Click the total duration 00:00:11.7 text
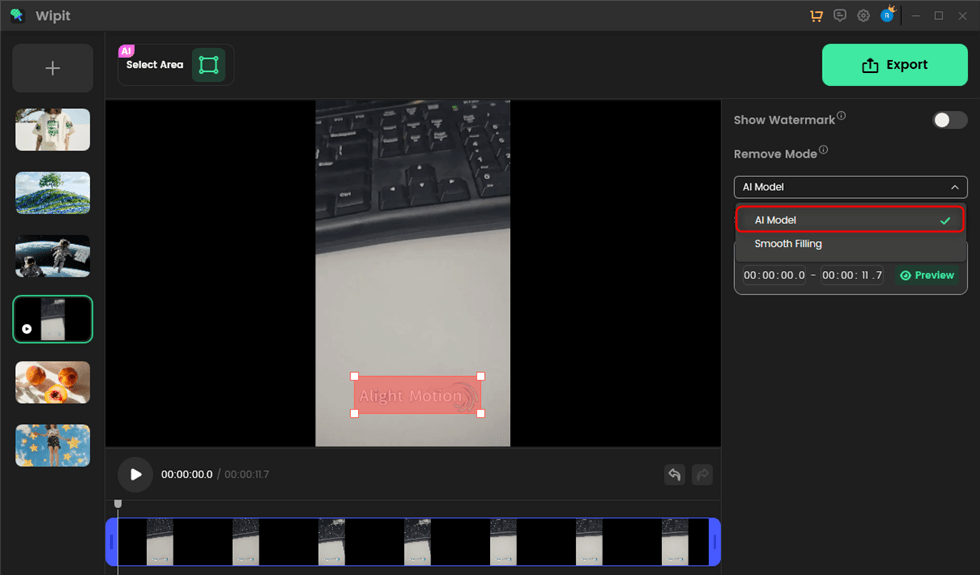Image resolution: width=980 pixels, height=575 pixels. coord(247,474)
